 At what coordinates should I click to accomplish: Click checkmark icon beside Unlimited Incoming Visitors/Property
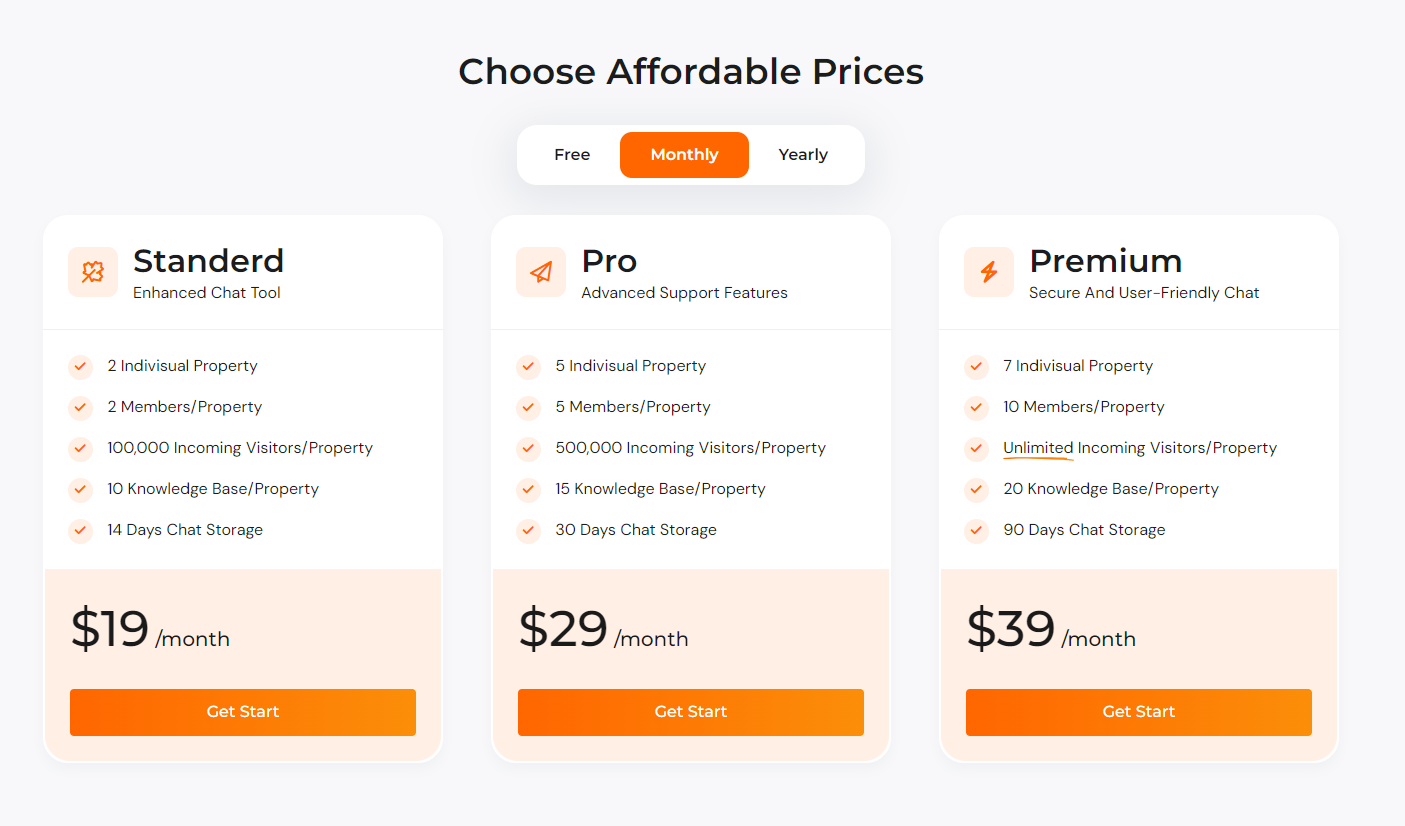point(976,449)
